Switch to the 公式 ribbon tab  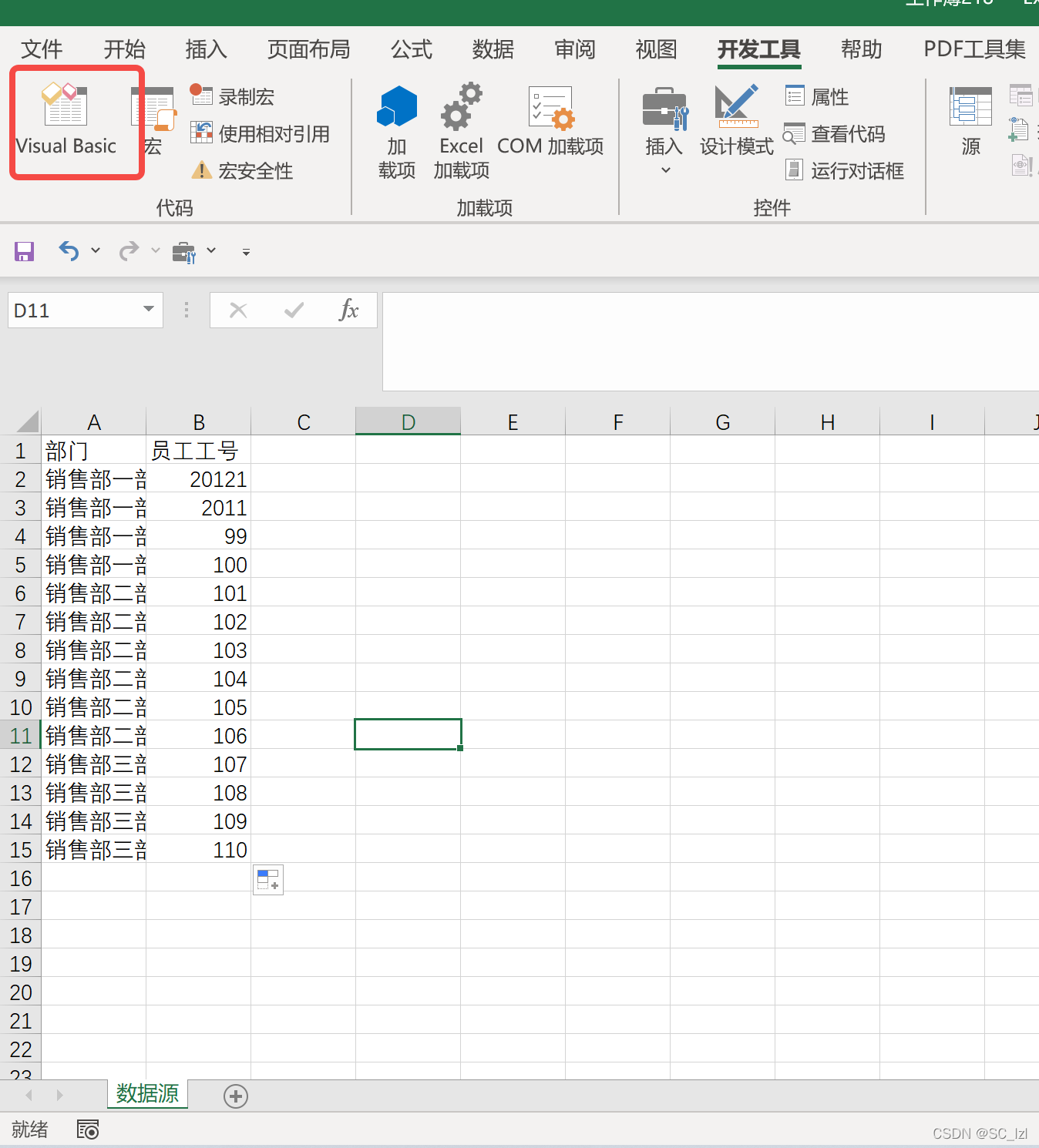click(411, 49)
